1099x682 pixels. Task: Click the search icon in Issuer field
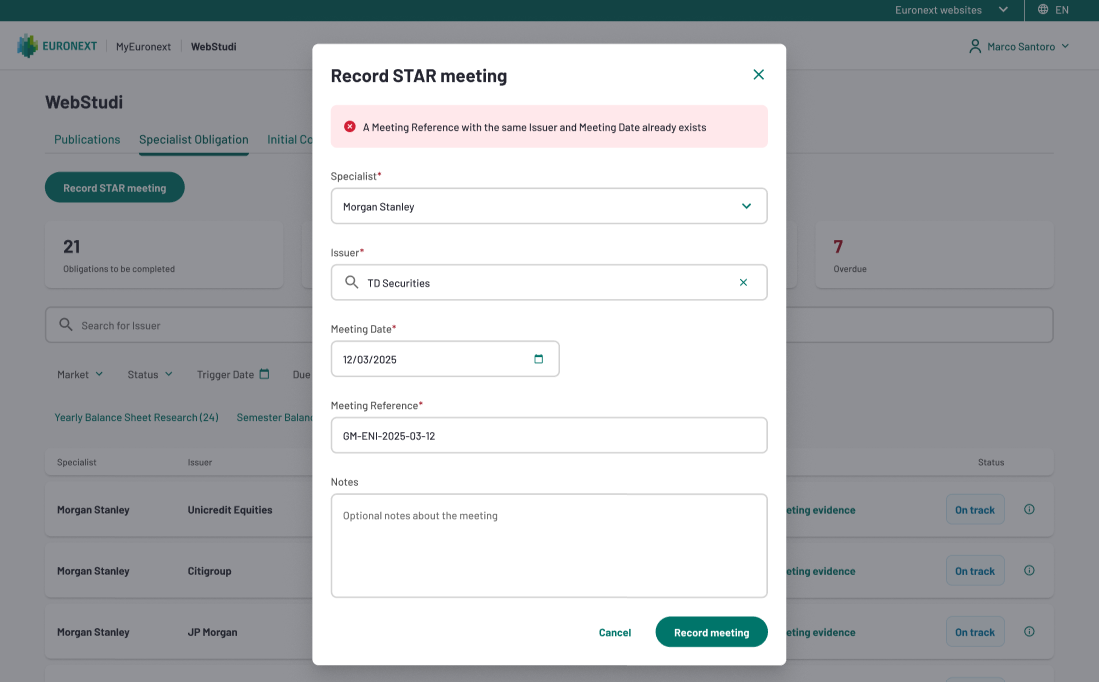point(352,282)
